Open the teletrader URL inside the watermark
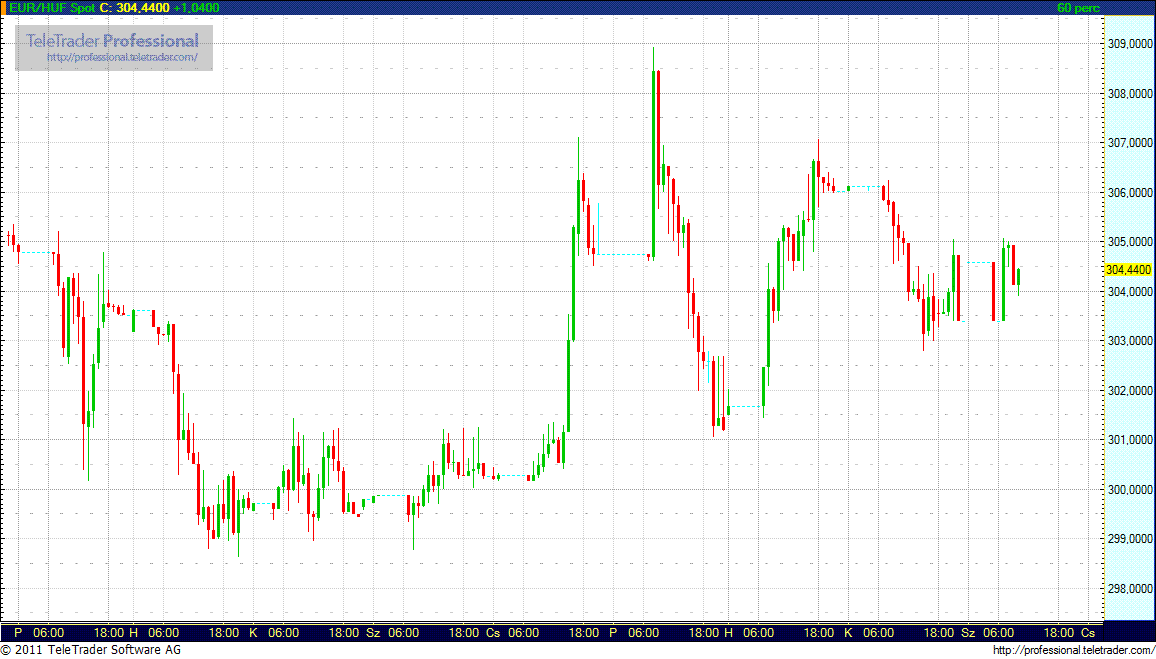1156x659 pixels. coord(129,58)
